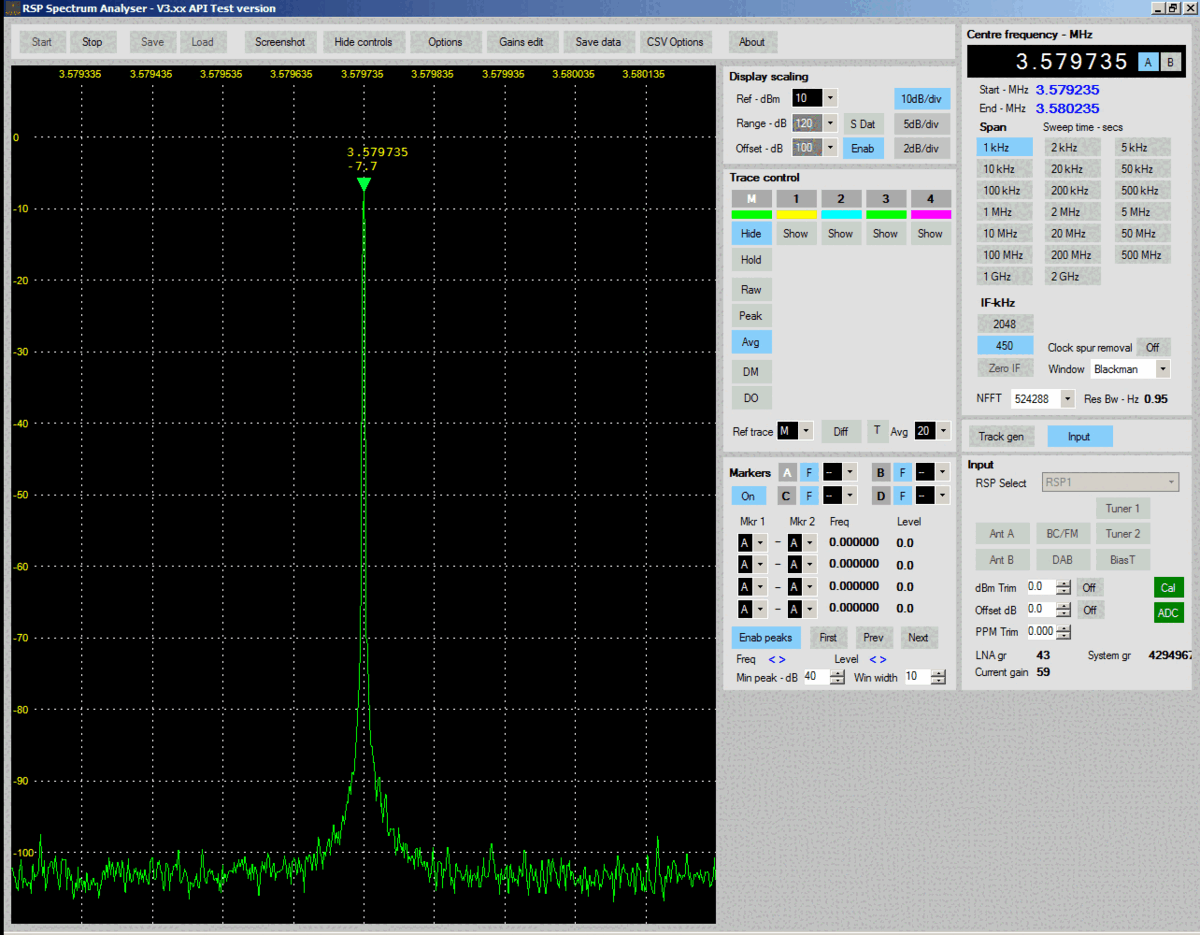Select 5dB/div display scaling
This screenshot has width=1200, height=935.
[x=920, y=124]
